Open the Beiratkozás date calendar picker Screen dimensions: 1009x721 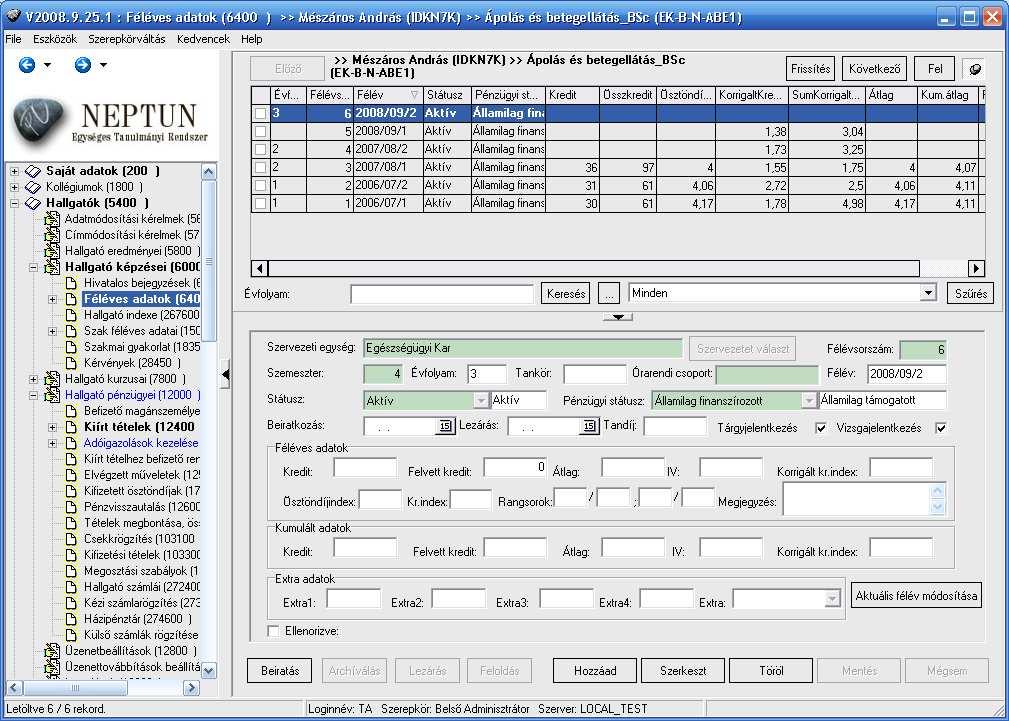(x=445, y=426)
